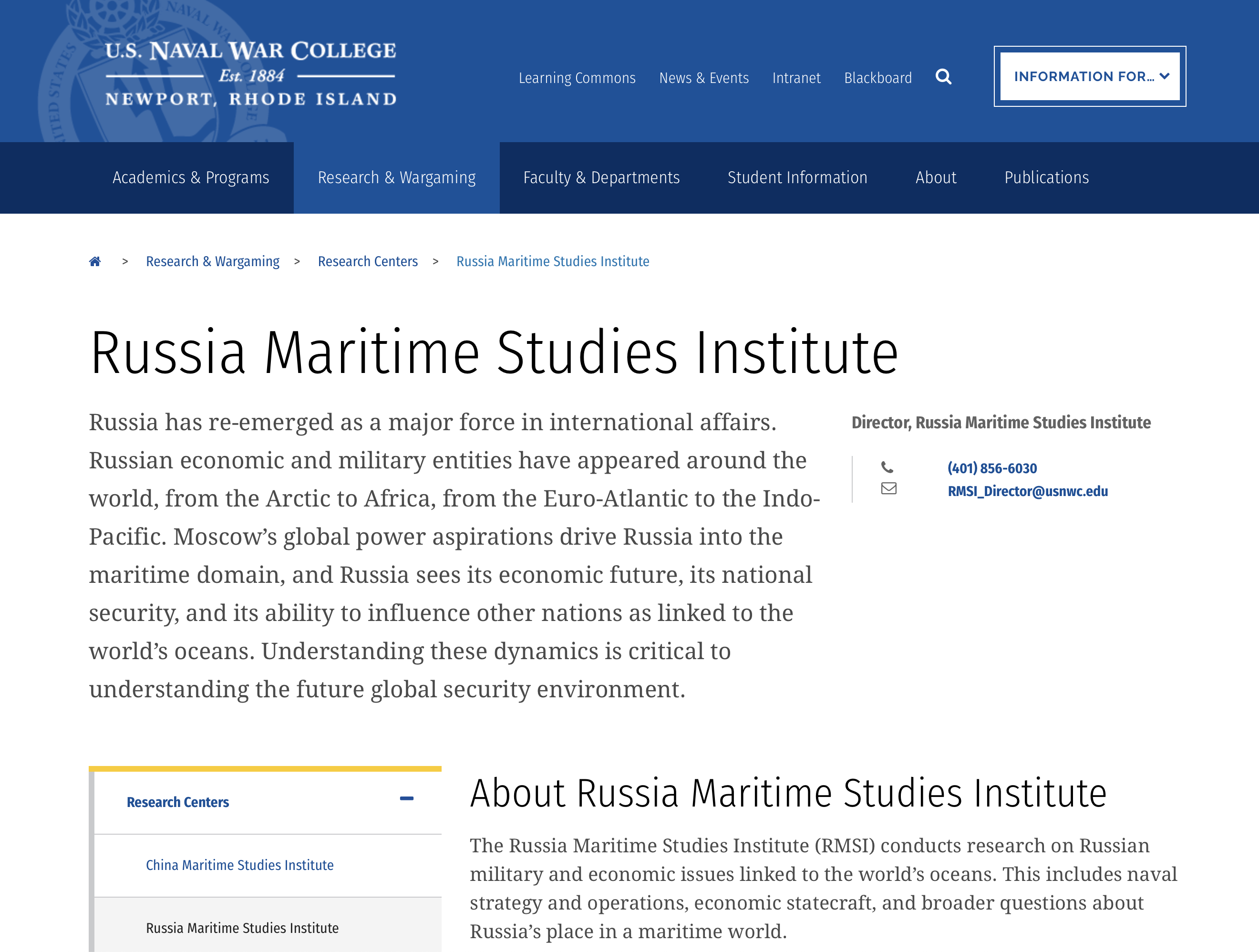
Task: Email RMSI_Director@usnwc.edu
Action: (1027, 491)
